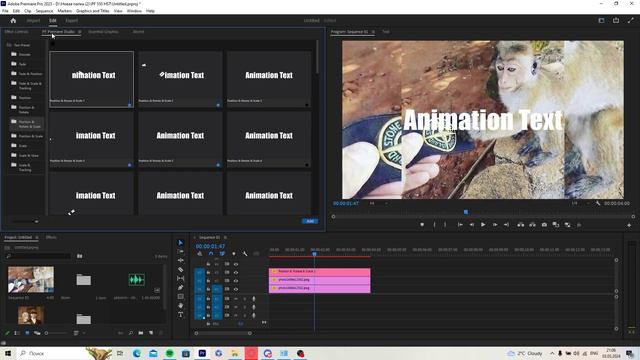Select the Razor tool

click(180, 269)
